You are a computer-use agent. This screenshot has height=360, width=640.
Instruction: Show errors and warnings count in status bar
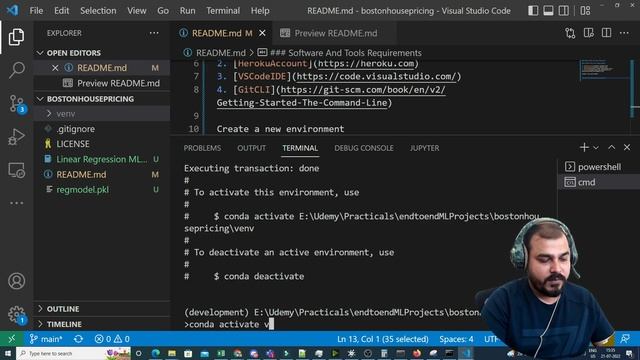click(x=112, y=339)
